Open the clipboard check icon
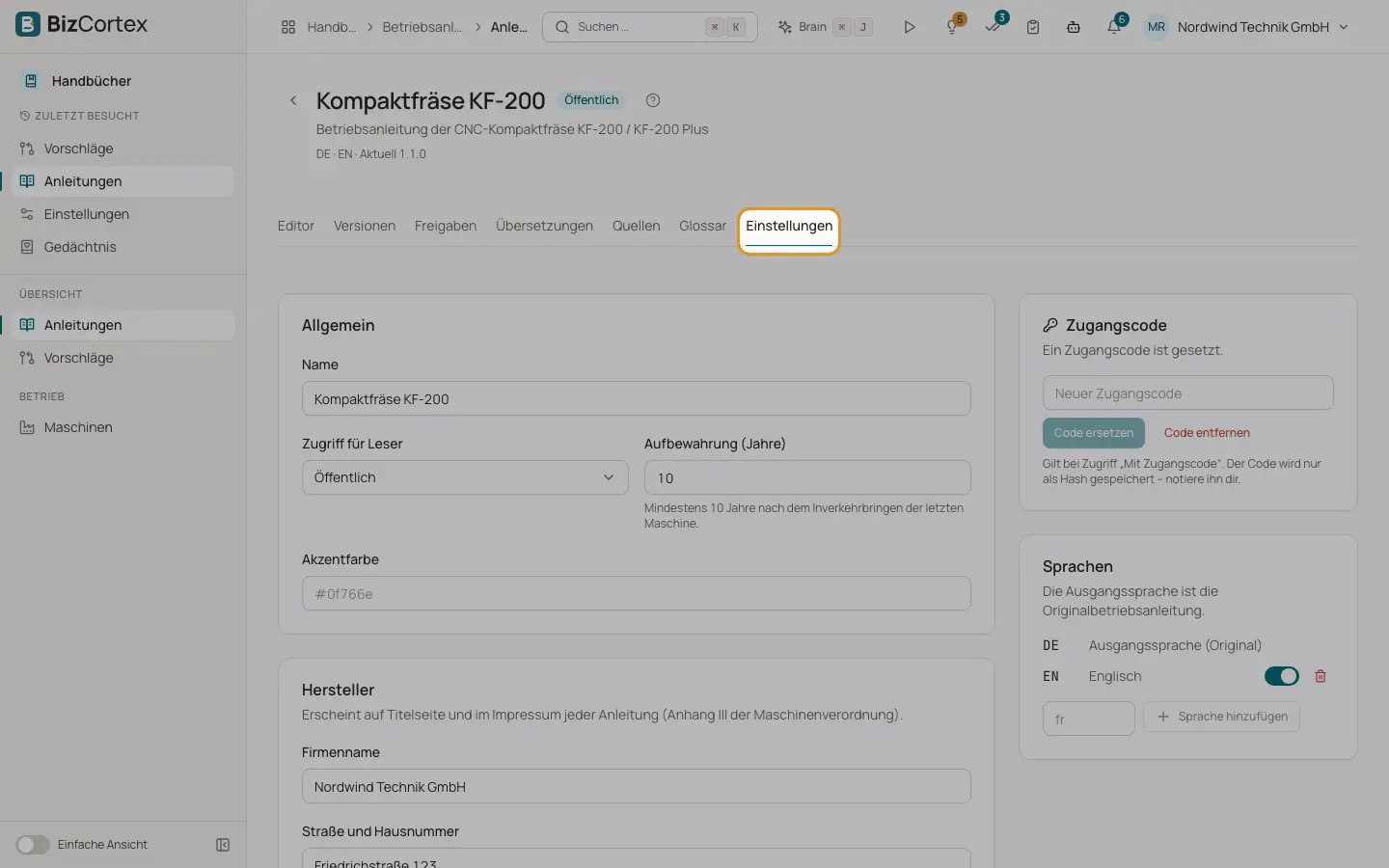 [1033, 27]
